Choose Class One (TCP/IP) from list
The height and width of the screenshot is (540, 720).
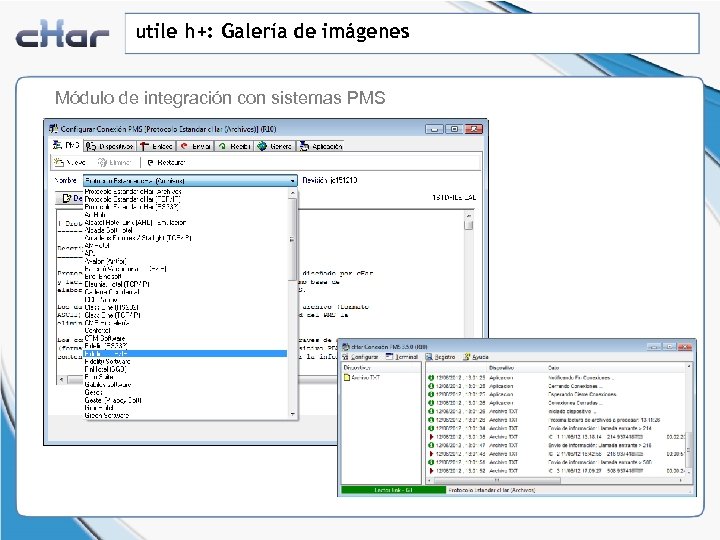(112, 315)
